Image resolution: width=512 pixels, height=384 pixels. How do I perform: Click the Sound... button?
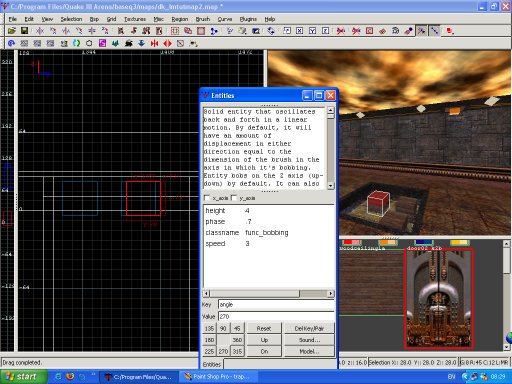(309, 340)
